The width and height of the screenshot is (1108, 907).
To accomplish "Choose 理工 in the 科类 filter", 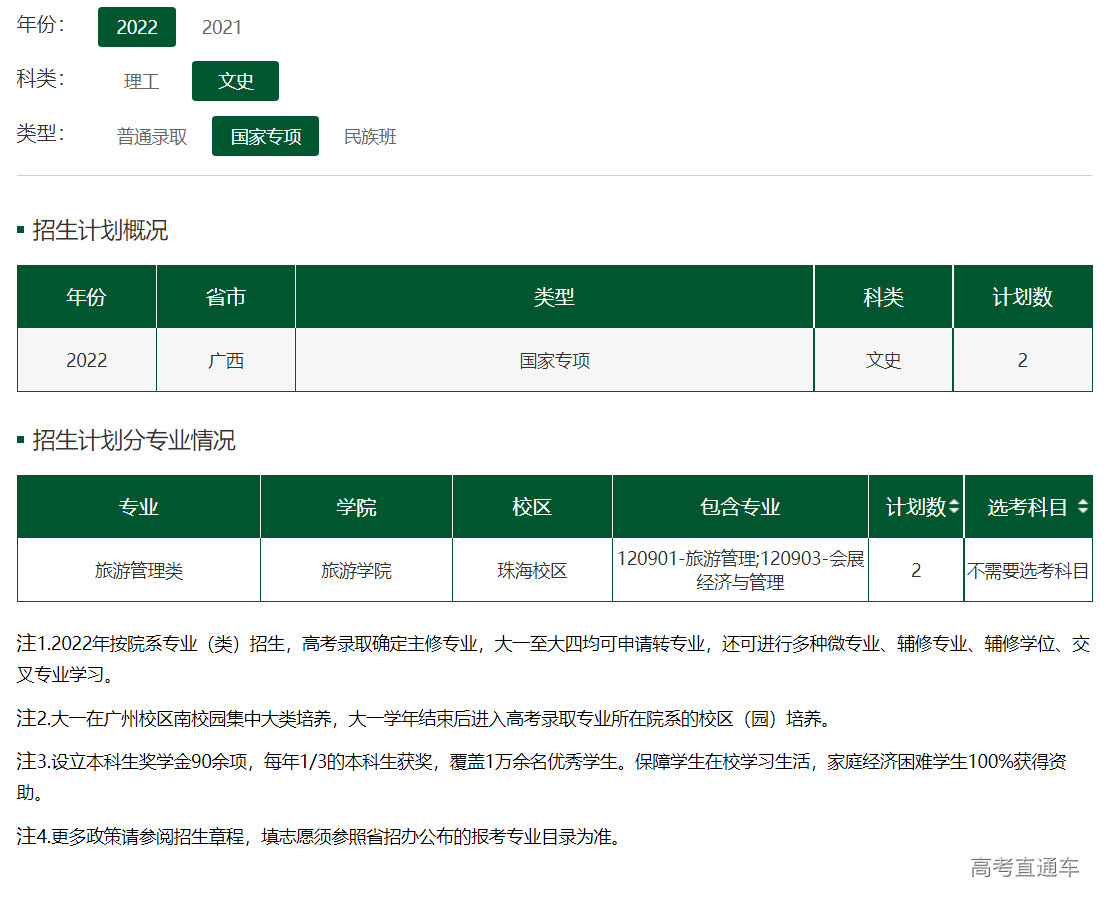I will (x=141, y=81).
